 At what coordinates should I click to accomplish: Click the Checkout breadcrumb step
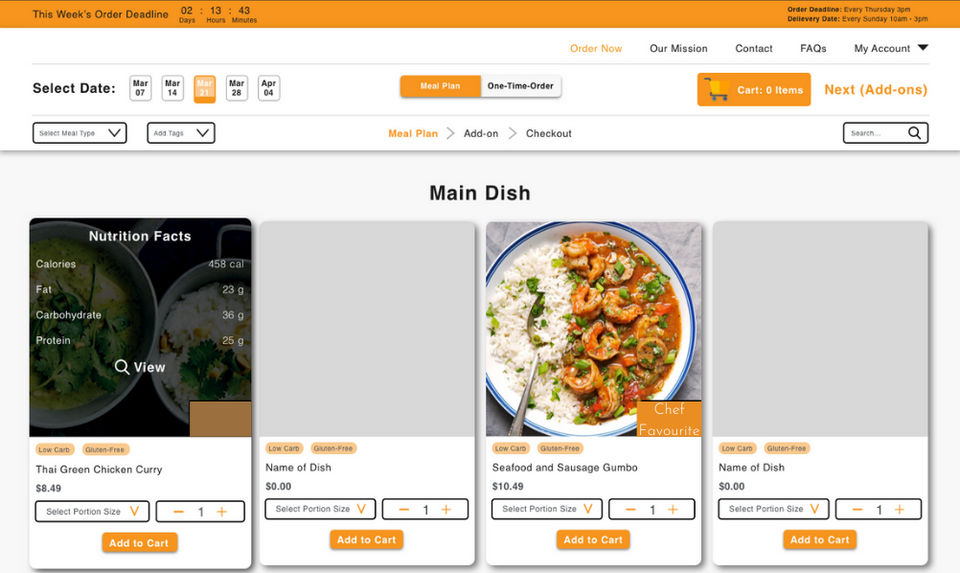pos(549,133)
